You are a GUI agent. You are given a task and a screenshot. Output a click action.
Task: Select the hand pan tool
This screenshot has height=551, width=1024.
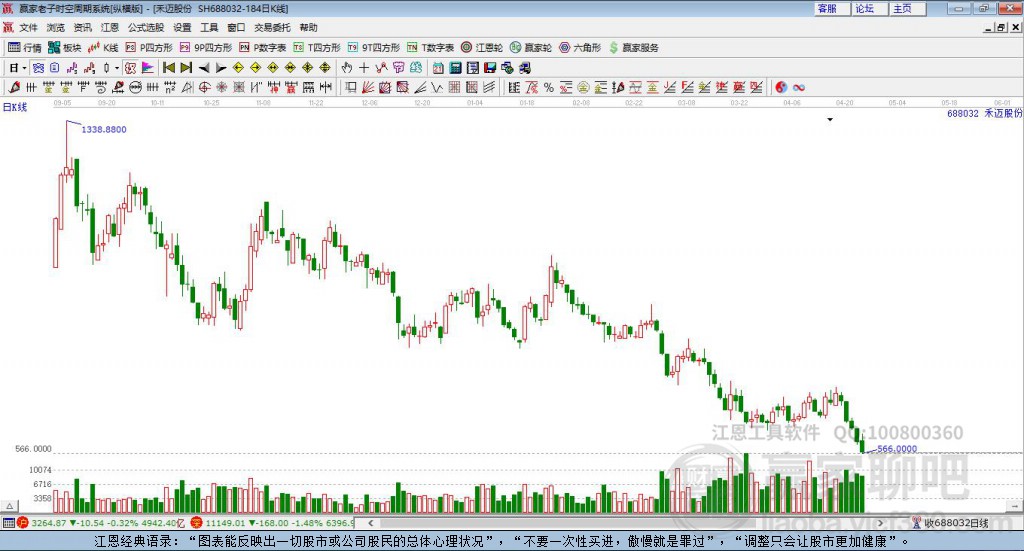(347, 68)
